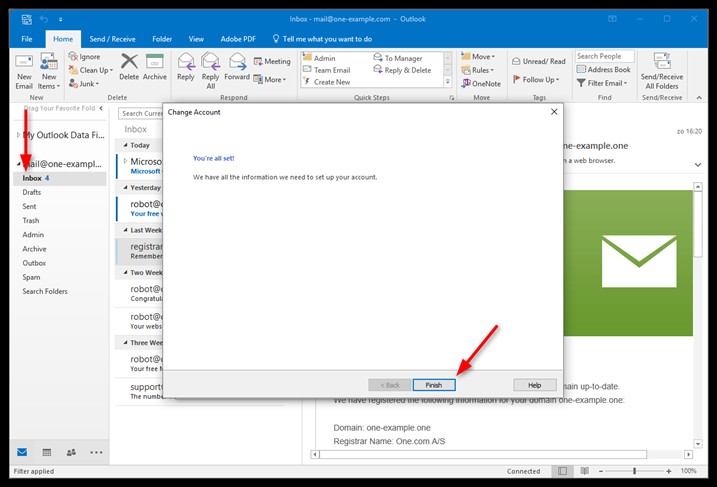Click the zoom slider handle

[x=634, y=471]
